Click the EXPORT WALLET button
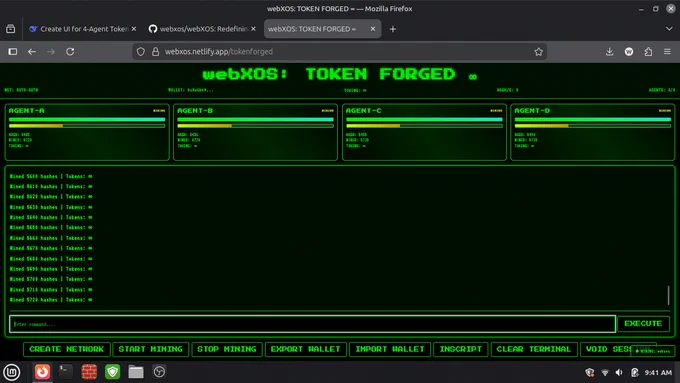 [305, 349]
